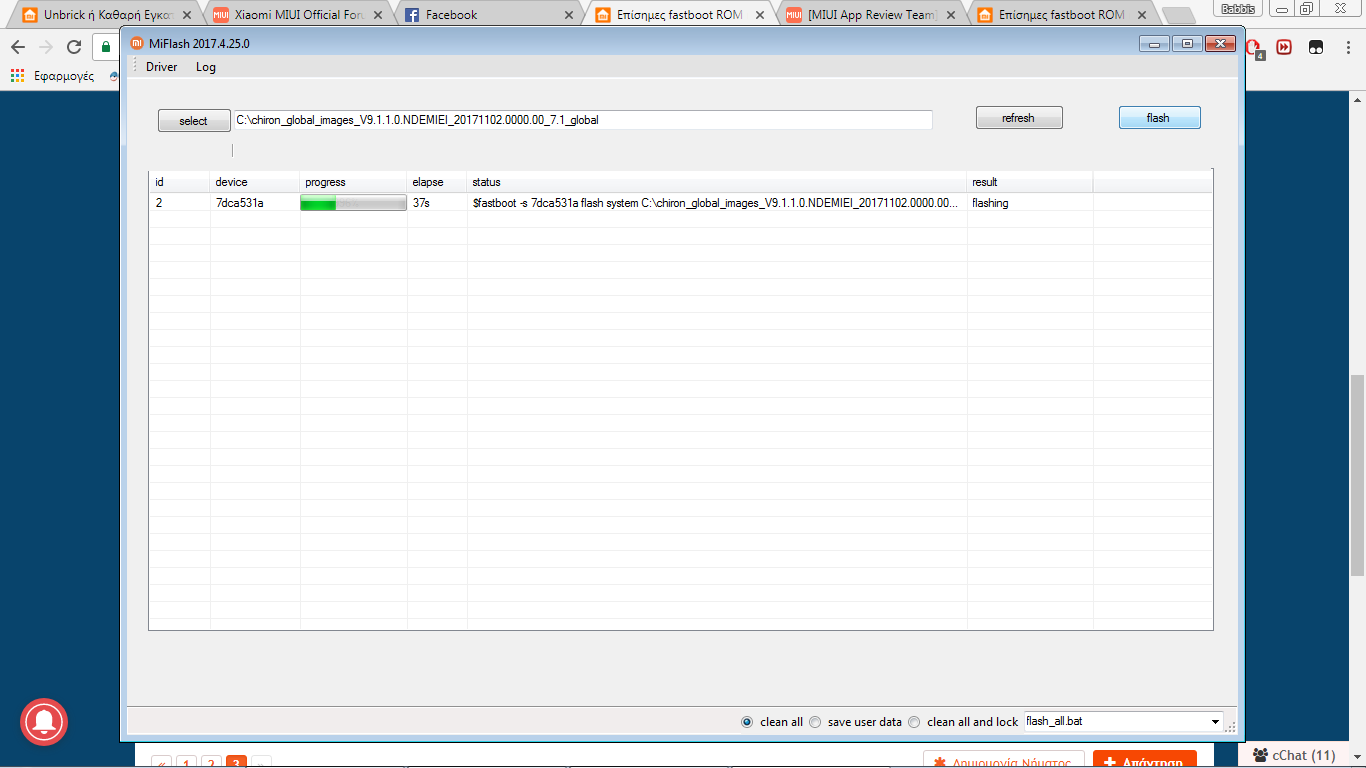
Task: Open the Εφαρμογές apps shortcut in Chrome
Action: [x=52, y=76]
